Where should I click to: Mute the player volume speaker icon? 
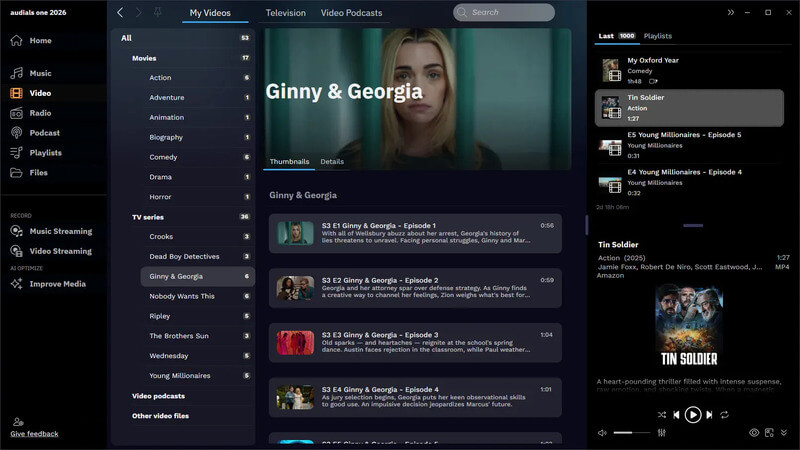tap(602, 433)
